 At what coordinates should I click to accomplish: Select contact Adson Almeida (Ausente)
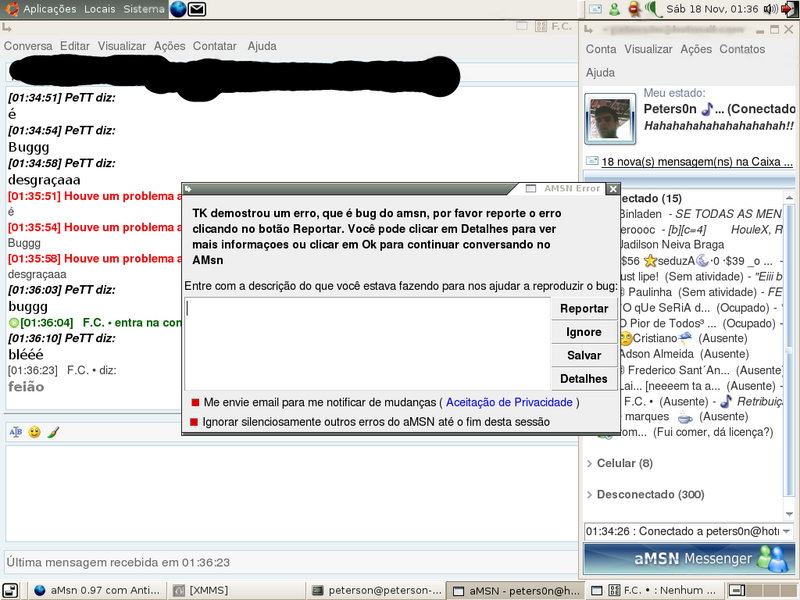coord(684,354)
